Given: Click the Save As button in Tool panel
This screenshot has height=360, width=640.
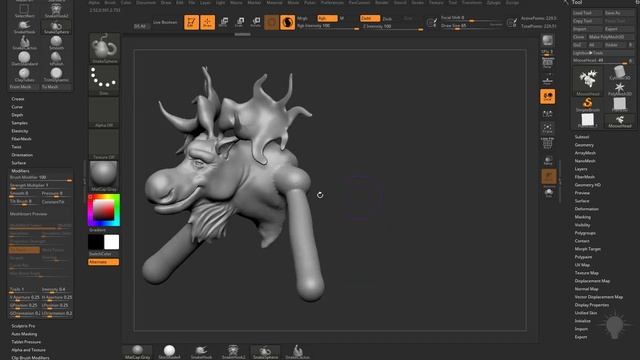Looking at the screenshot, I should tap(619, 13).
